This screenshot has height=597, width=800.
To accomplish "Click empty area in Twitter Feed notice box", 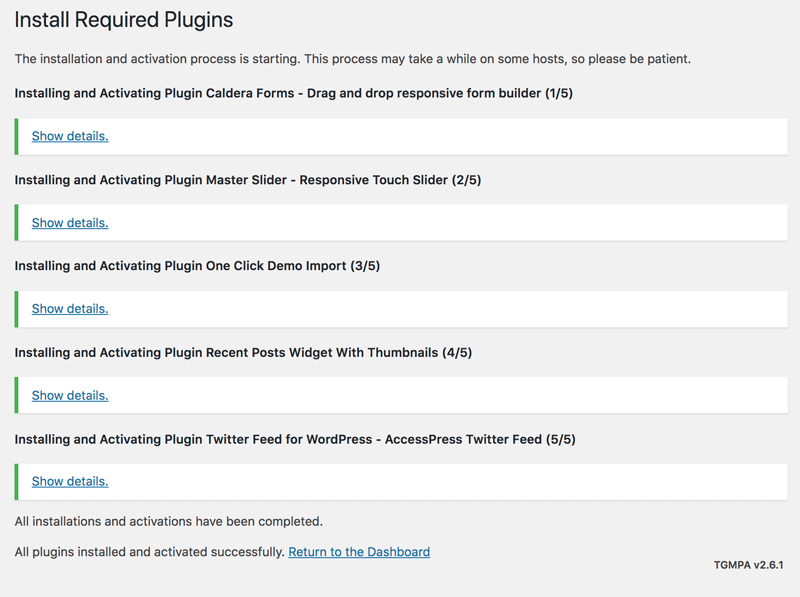I will click(x=450, y=481).
